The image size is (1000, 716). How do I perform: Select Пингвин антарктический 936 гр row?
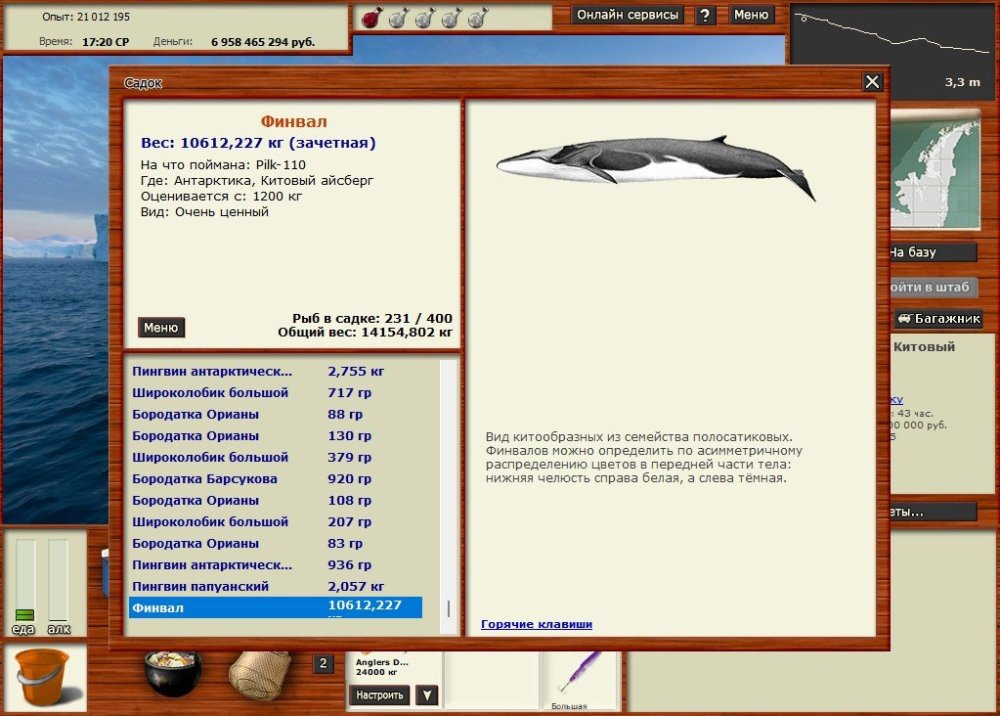pos(276,564)
